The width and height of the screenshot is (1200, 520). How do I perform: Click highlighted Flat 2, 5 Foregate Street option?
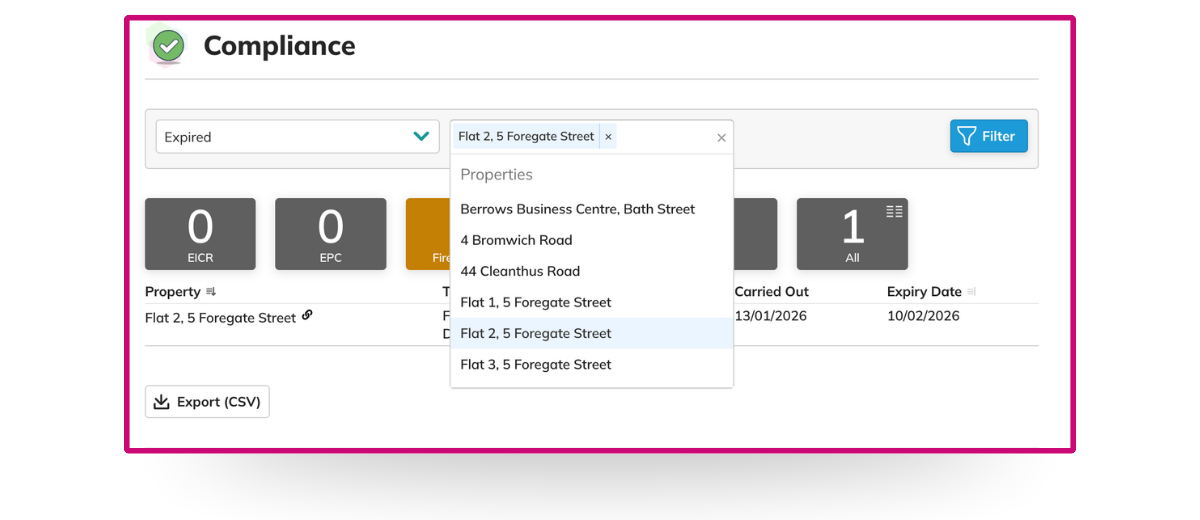coord(535,333)
